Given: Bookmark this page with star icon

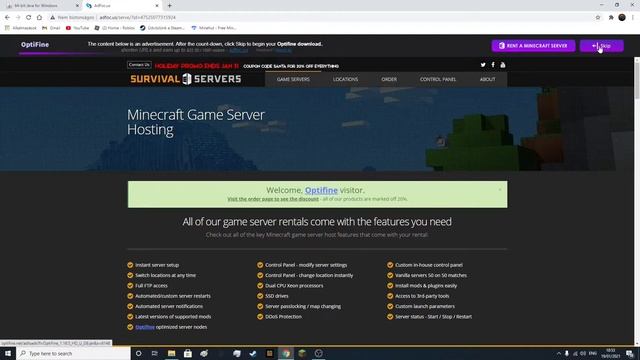Looking at the screenshot, I should (598, 18).
